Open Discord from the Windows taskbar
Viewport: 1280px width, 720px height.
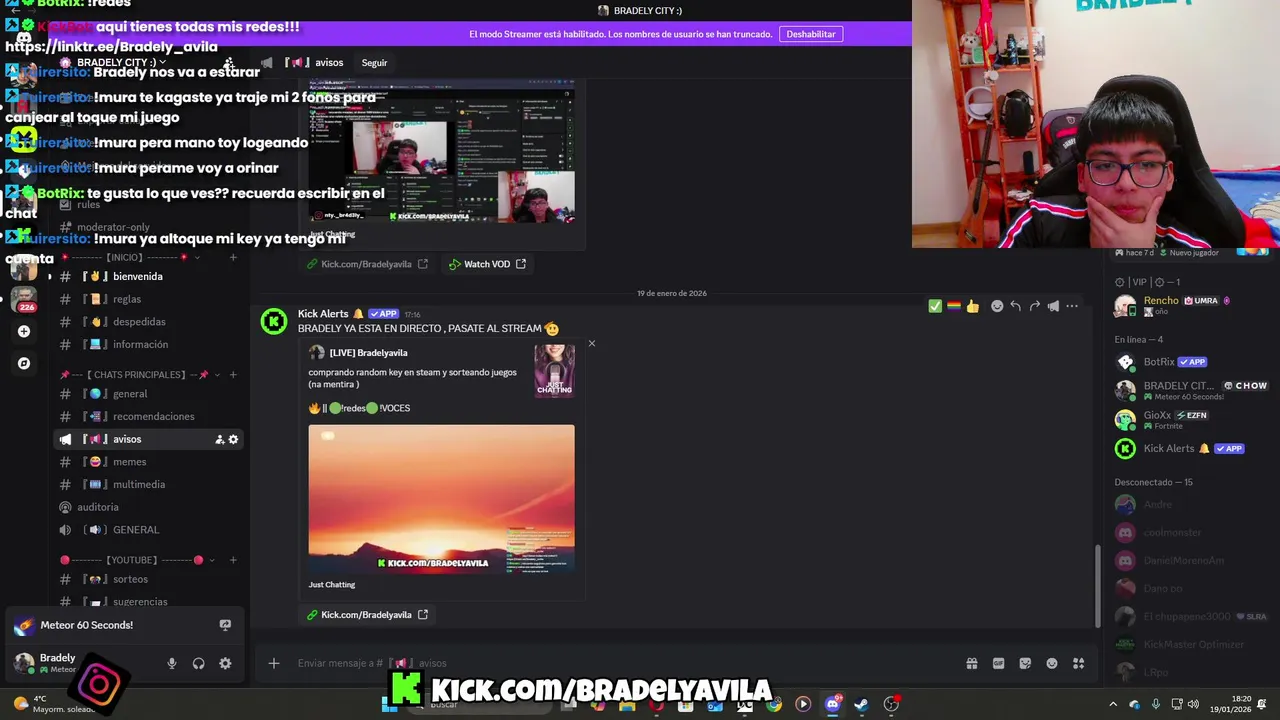[x=832, y=704]
